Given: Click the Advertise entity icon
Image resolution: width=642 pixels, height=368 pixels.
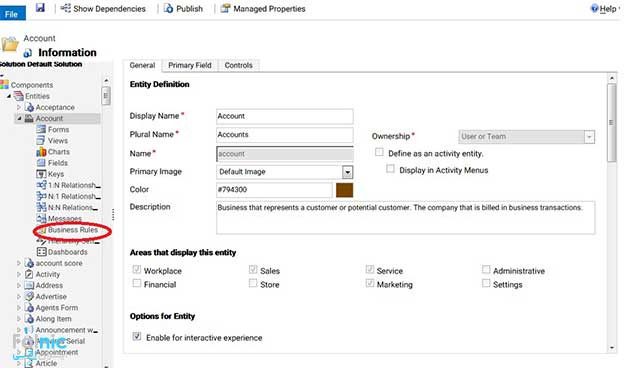Looking at the screenshot, I should (29, 296).
